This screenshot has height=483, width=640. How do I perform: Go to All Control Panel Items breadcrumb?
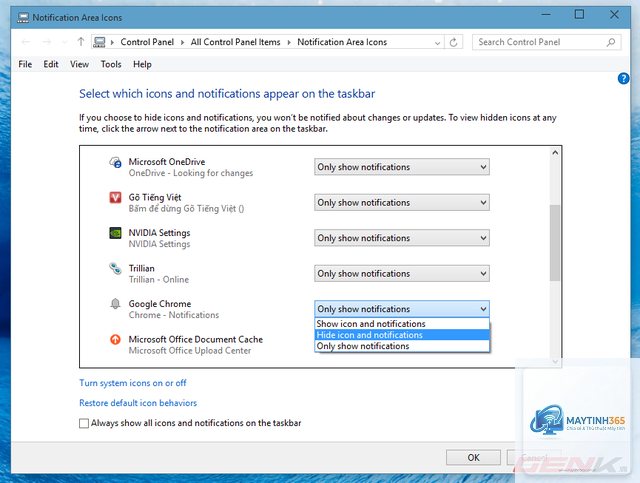point(236,42)
